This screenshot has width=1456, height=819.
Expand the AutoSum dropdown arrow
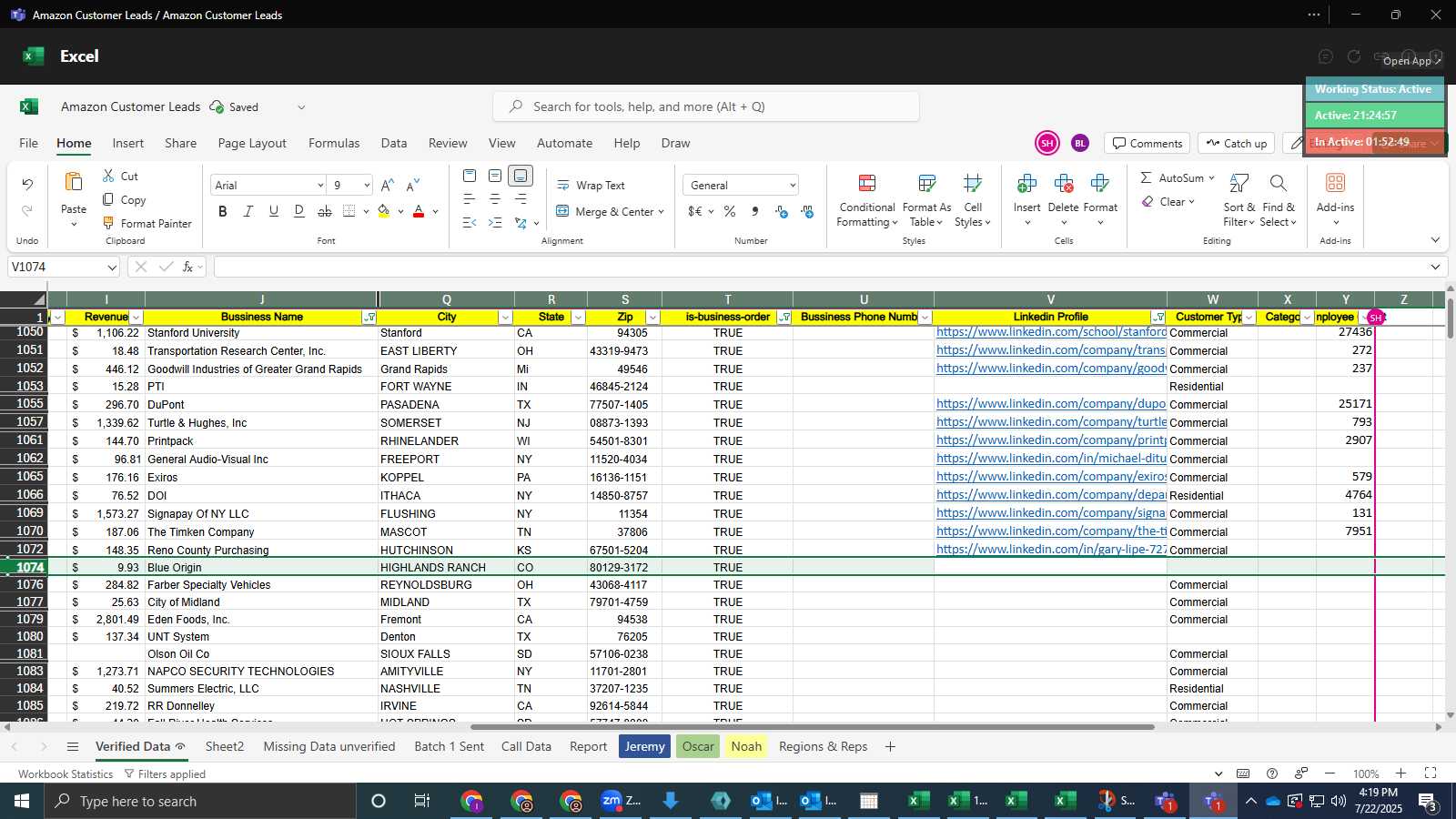click(1211, 177)
